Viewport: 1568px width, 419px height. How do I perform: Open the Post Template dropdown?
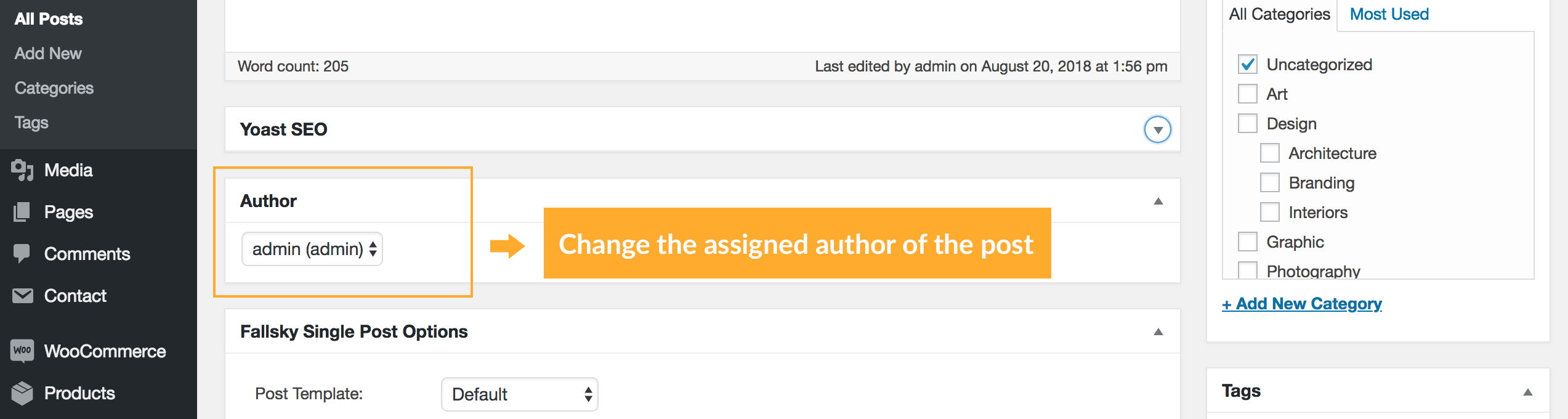pyautogui.click(x=519, y=394)
